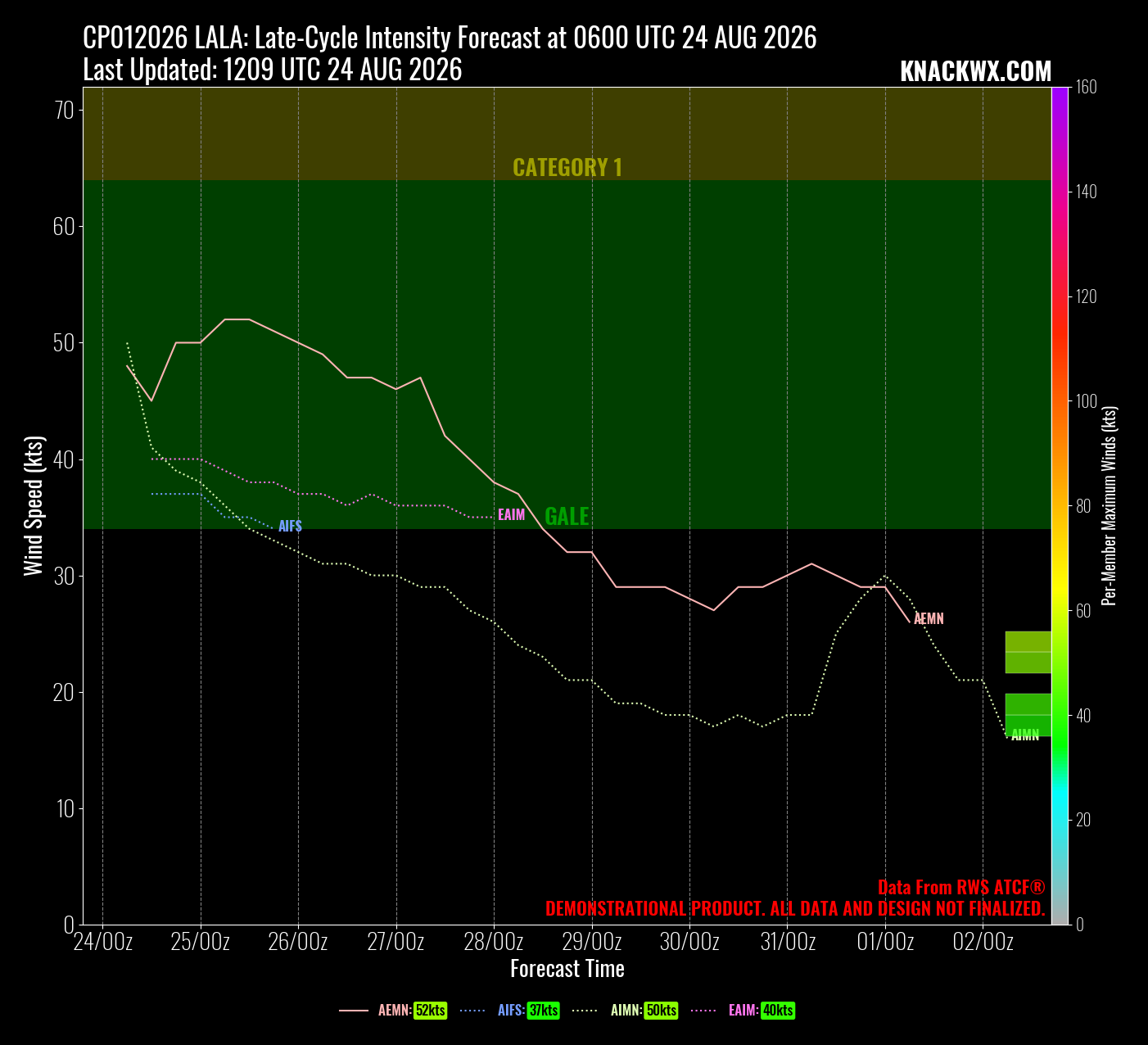
Task: Click the 29/00z time-axis tick label
Action: pos(592,942)
